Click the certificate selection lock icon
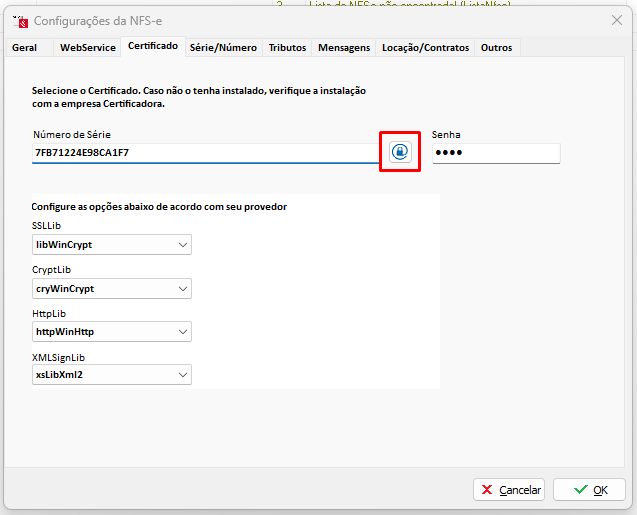This screenshot has width=637, height=515. coord(399,152)
